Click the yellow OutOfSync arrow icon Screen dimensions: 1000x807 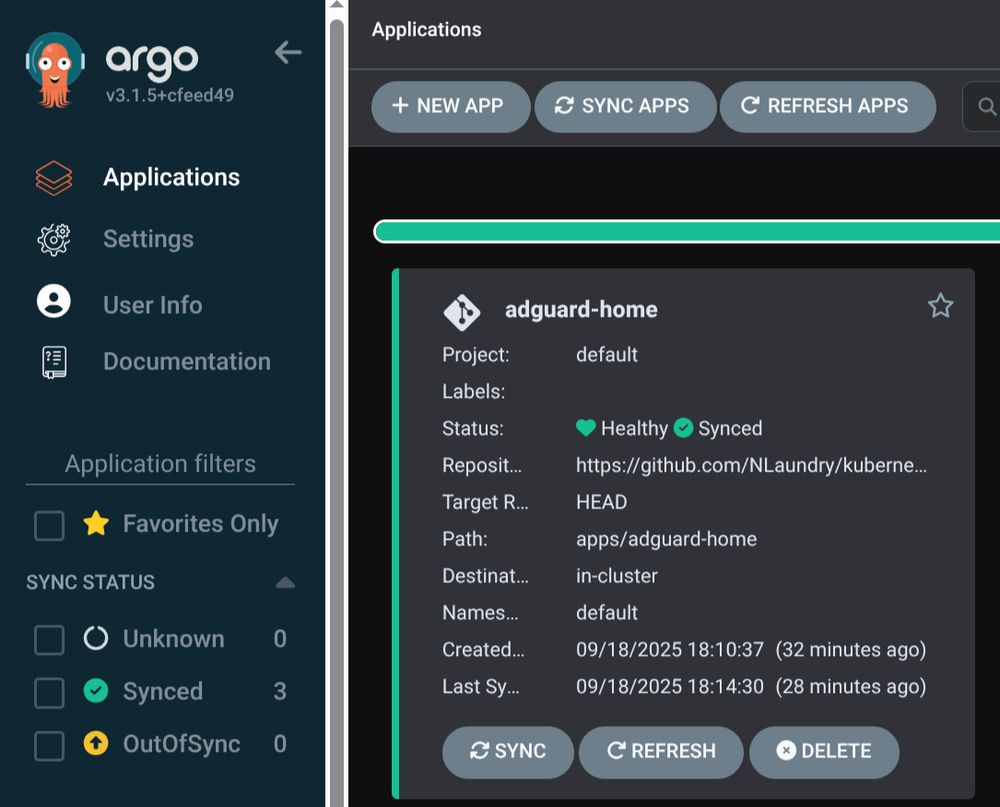point(96,743)
